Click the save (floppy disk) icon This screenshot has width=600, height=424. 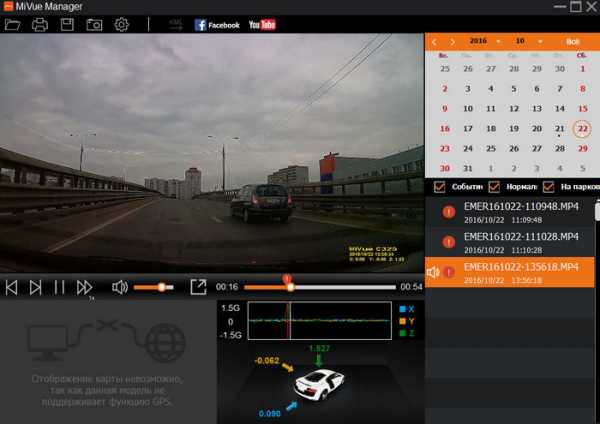click(67, 24)
